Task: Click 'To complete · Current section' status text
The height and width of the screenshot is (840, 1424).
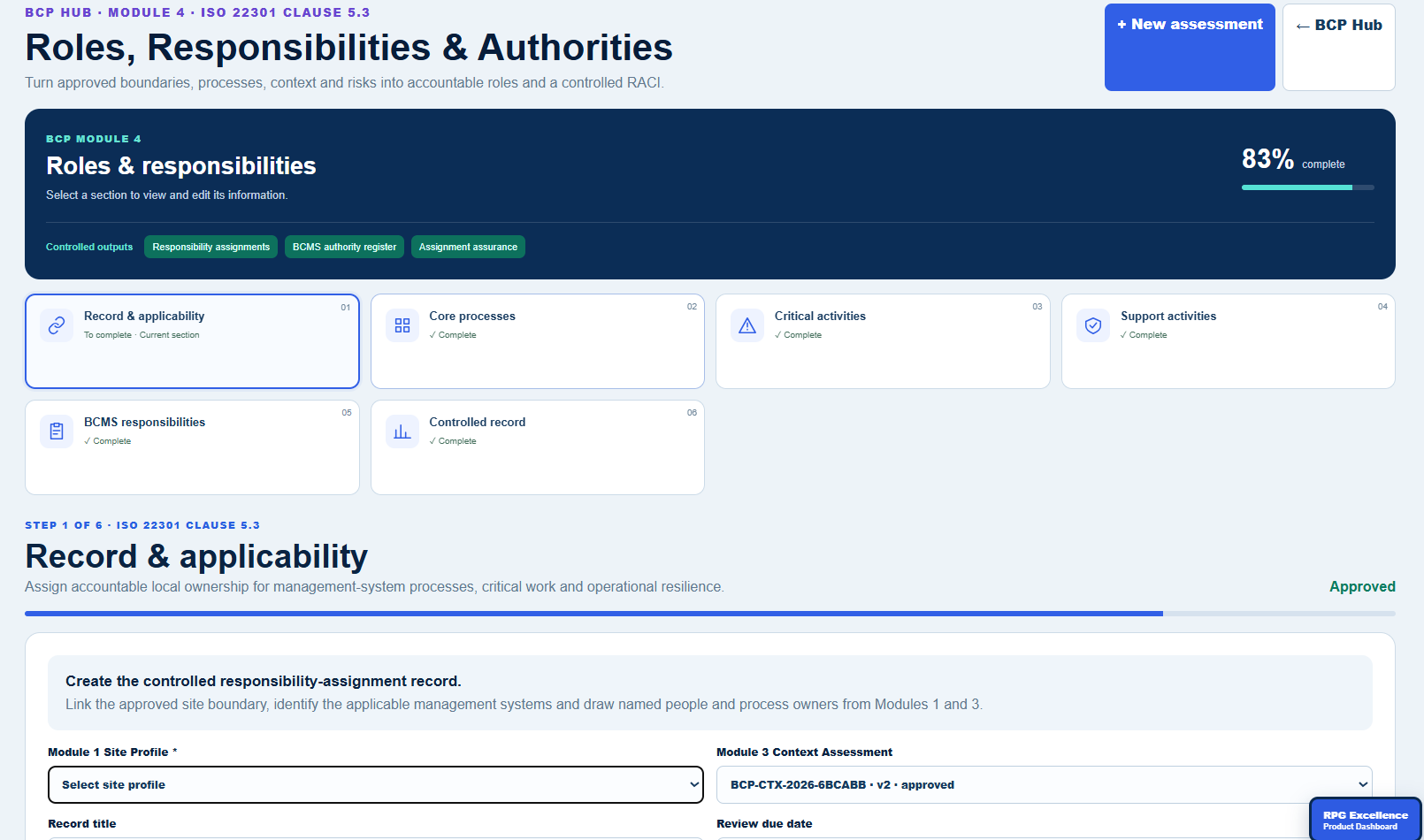Action: click(142, 335)
